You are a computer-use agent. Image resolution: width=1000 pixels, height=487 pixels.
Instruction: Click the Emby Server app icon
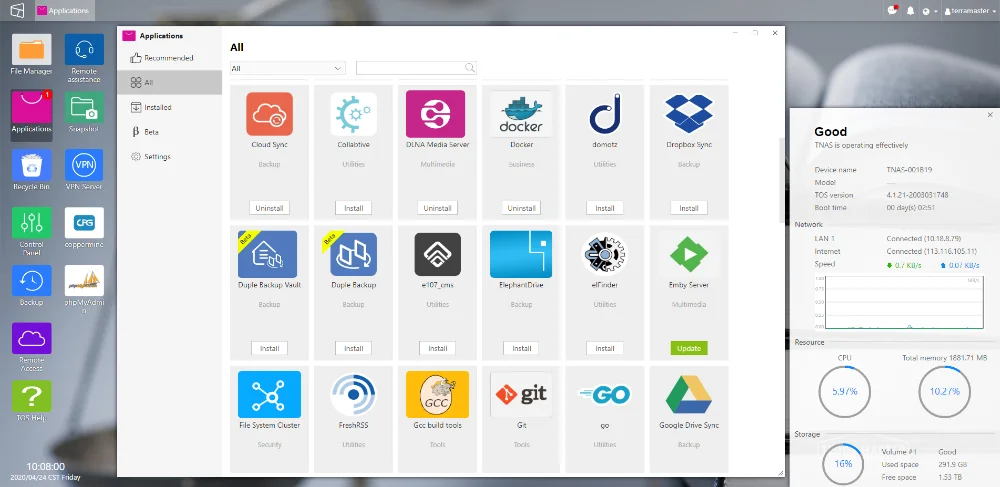(x=689, y=254)
